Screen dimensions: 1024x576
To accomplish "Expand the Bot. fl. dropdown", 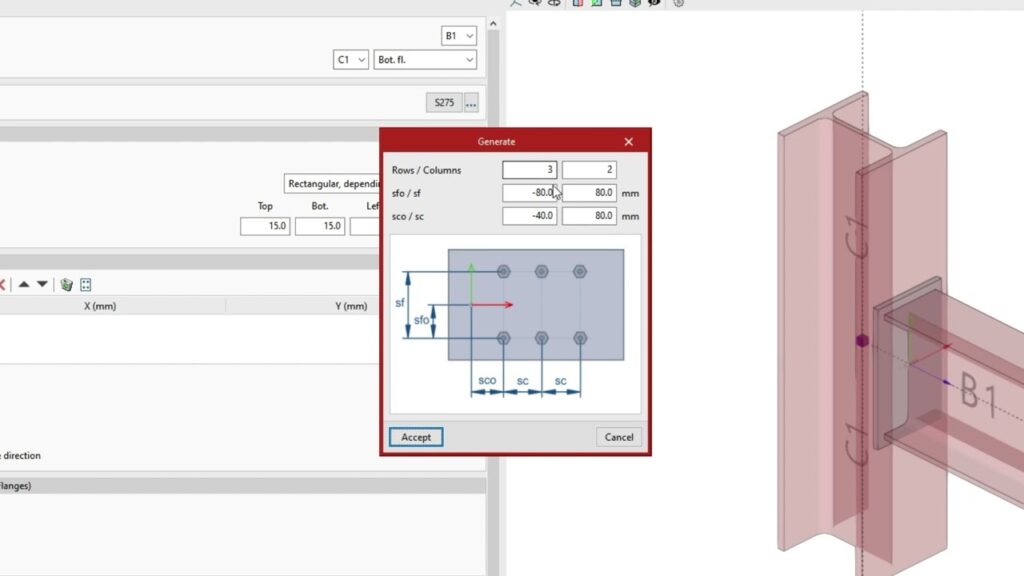I will pyautogui.click(x=425, y=60).
